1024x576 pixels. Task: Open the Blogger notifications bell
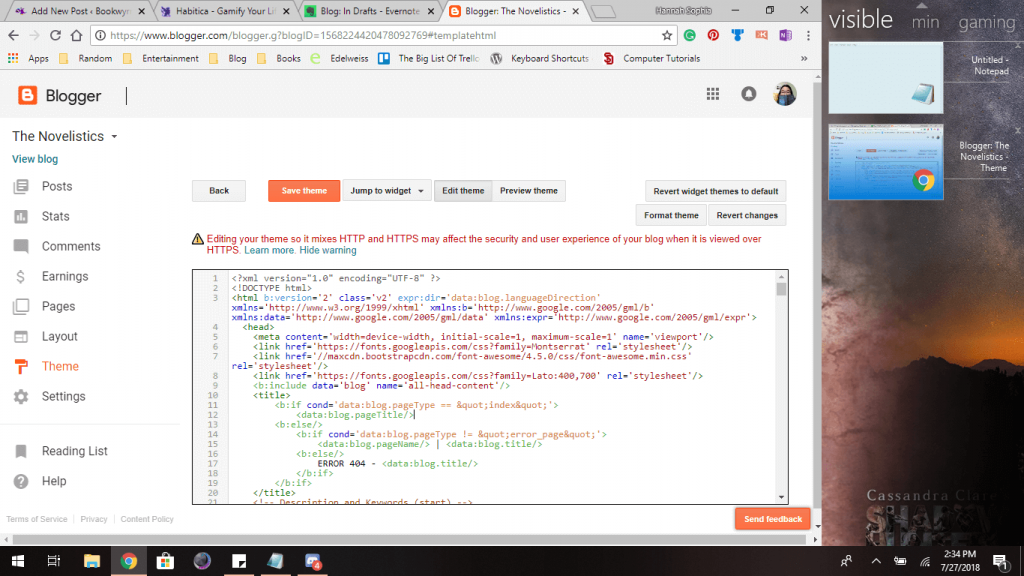click(x=748, y=94)
